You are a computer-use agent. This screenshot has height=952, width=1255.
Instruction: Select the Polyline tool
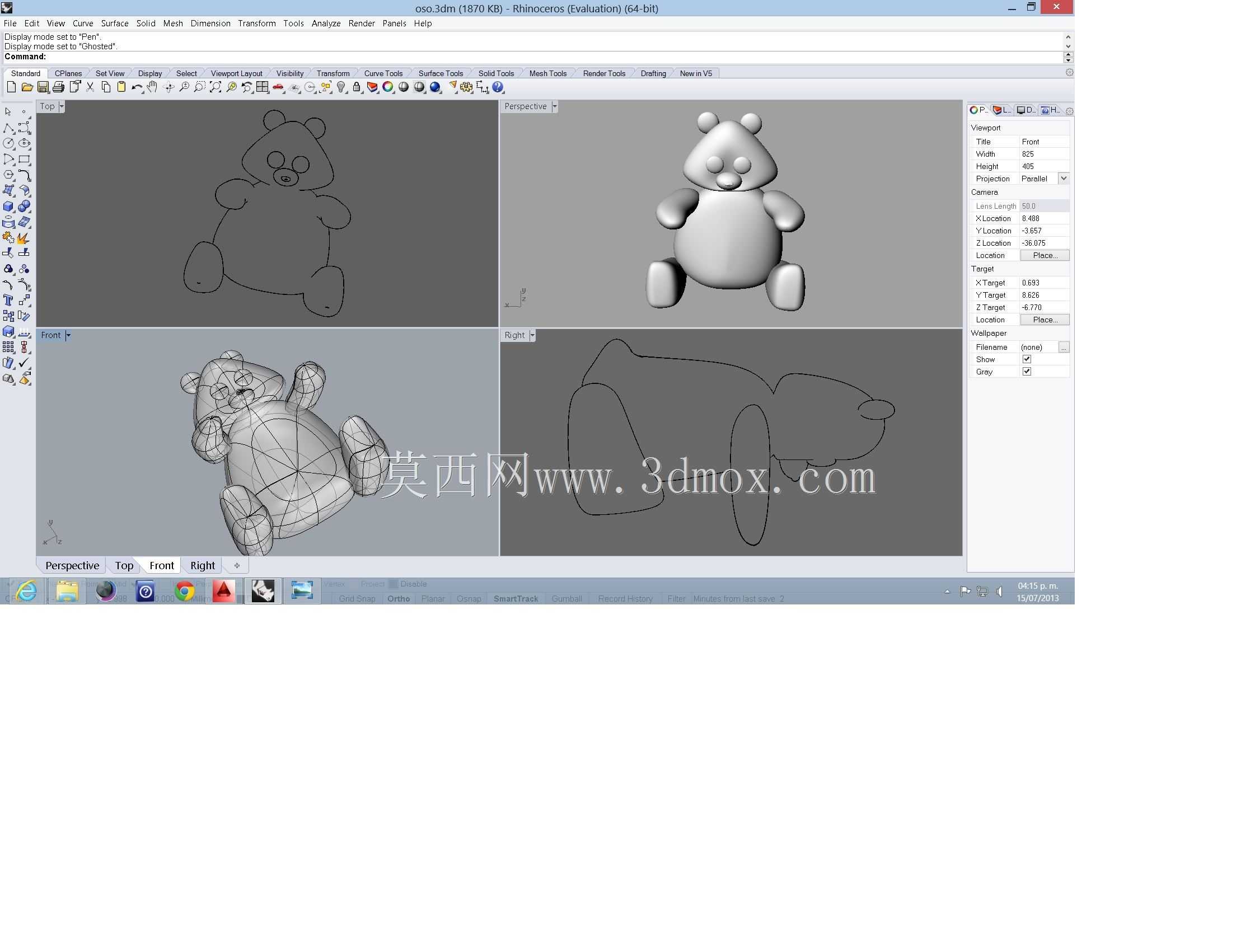[8, 128]
